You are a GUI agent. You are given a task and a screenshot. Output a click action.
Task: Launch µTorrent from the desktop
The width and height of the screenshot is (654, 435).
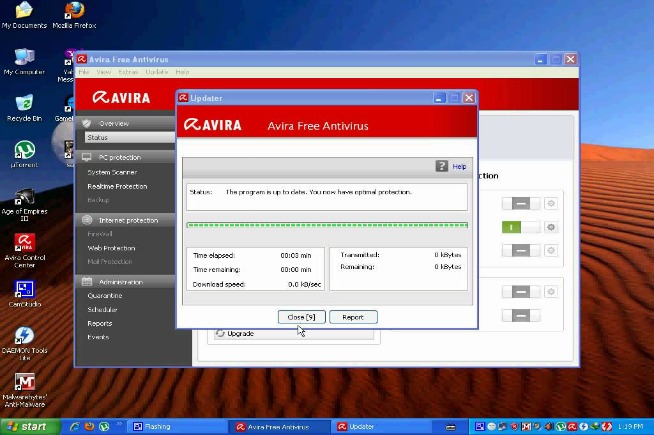[x=24, y=154]
